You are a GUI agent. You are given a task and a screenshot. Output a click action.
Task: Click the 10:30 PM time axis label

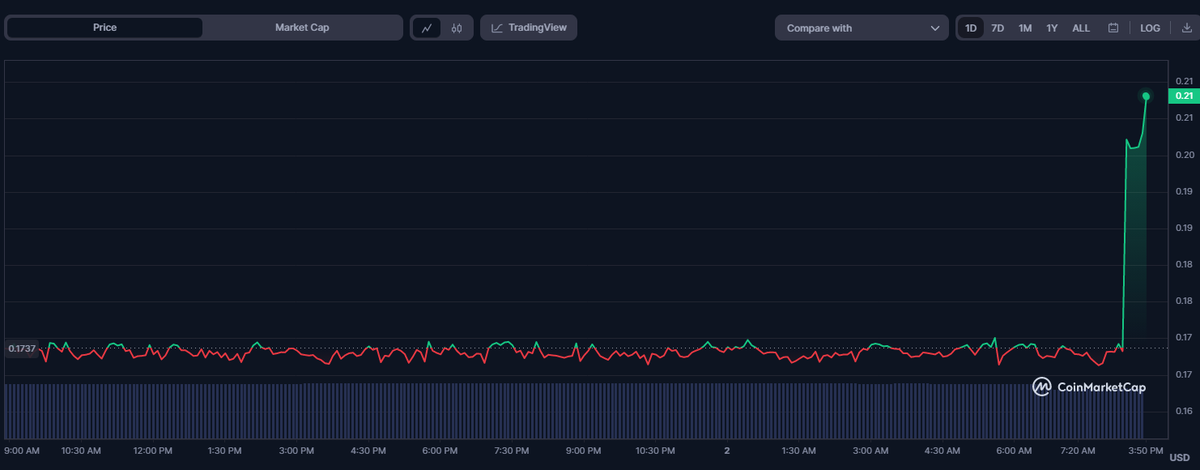[656, 451]
